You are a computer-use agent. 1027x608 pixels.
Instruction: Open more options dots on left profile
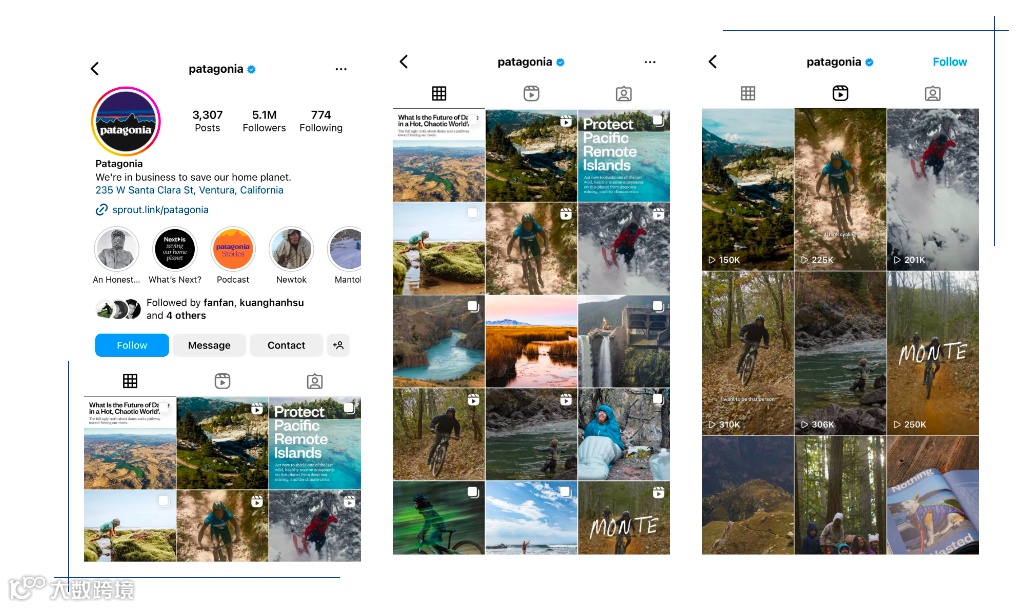[341, 69]
